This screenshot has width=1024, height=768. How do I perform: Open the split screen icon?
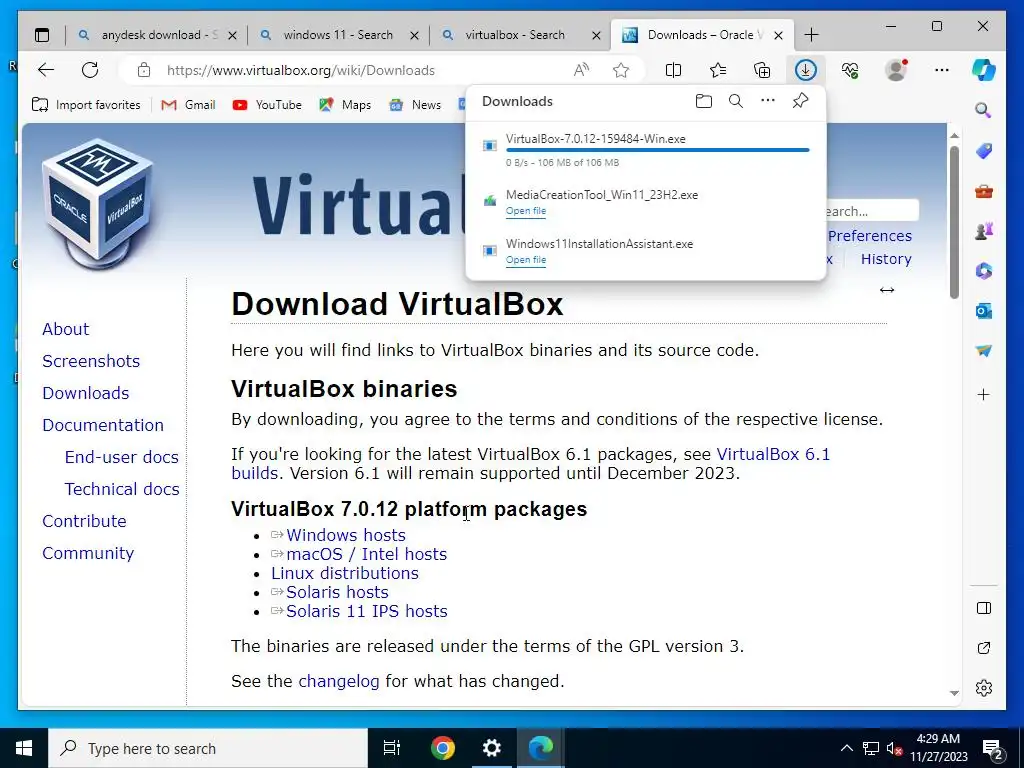(x=673, y=70)
